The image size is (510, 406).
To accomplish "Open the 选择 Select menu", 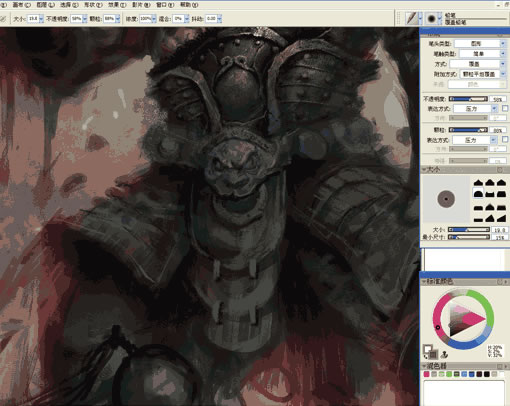I will pyautogui.click(x=69, y=5).
